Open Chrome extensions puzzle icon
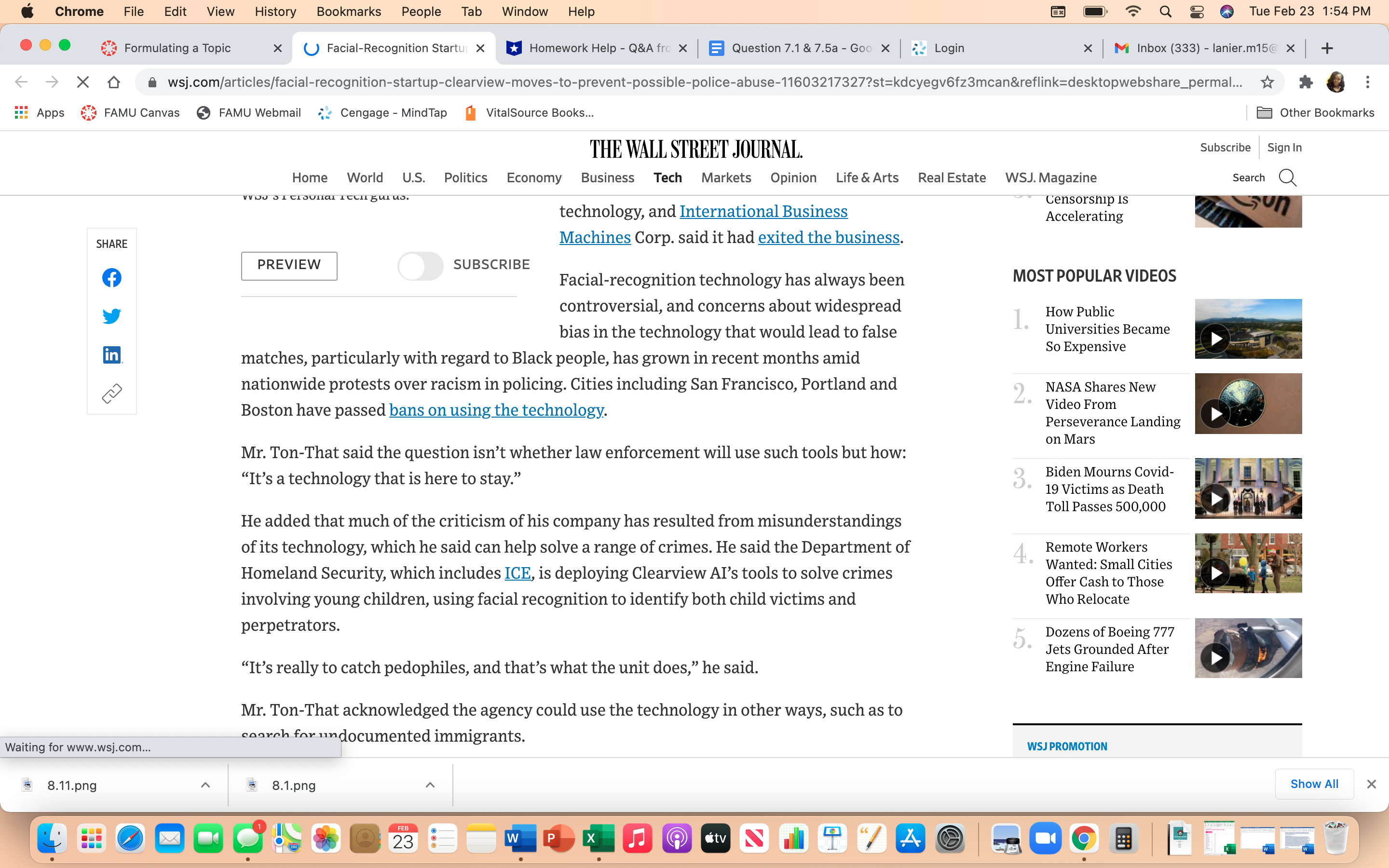Image resolution: width=1389 pixels, height=868 pixels. click(x=1305, y=82)
